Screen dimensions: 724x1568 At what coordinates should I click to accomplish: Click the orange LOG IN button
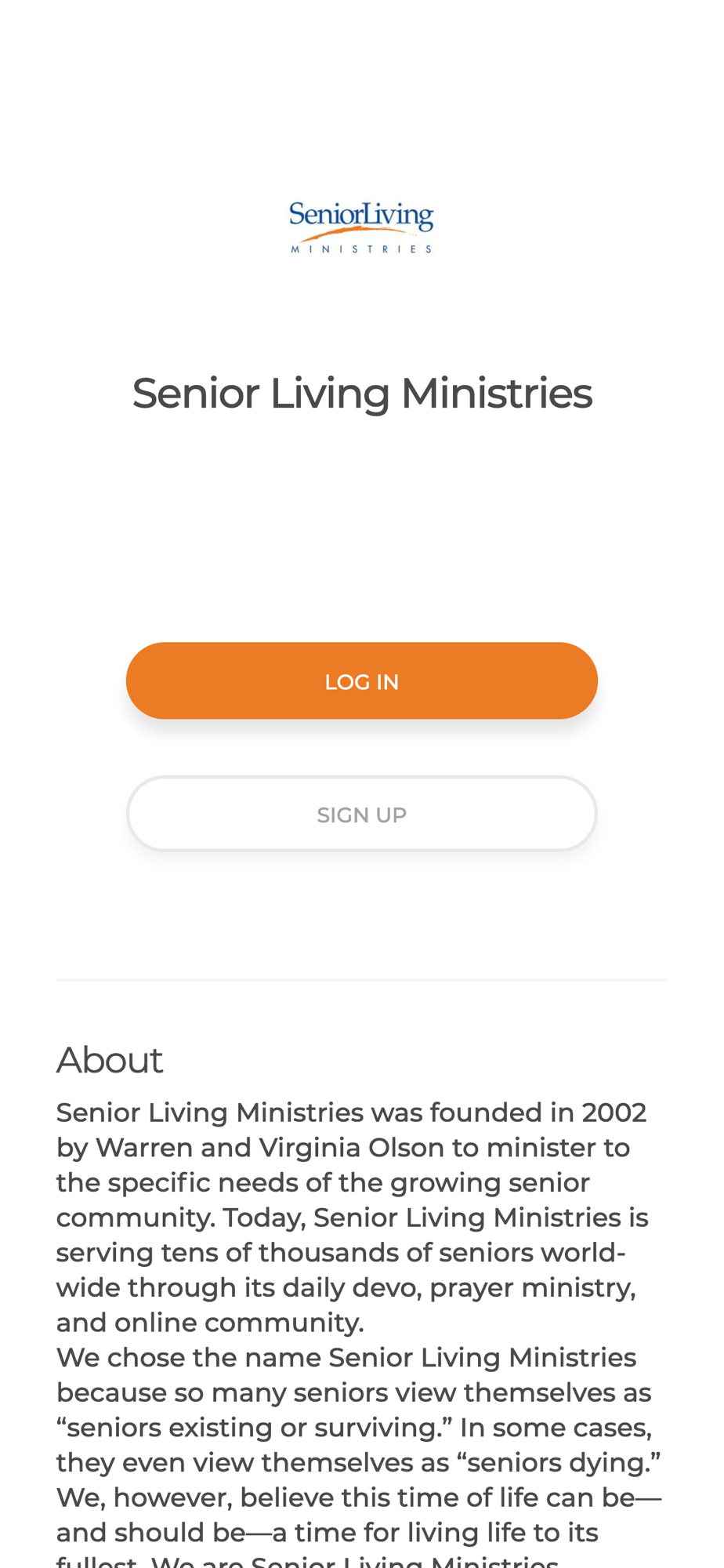[x=361, y=681]
